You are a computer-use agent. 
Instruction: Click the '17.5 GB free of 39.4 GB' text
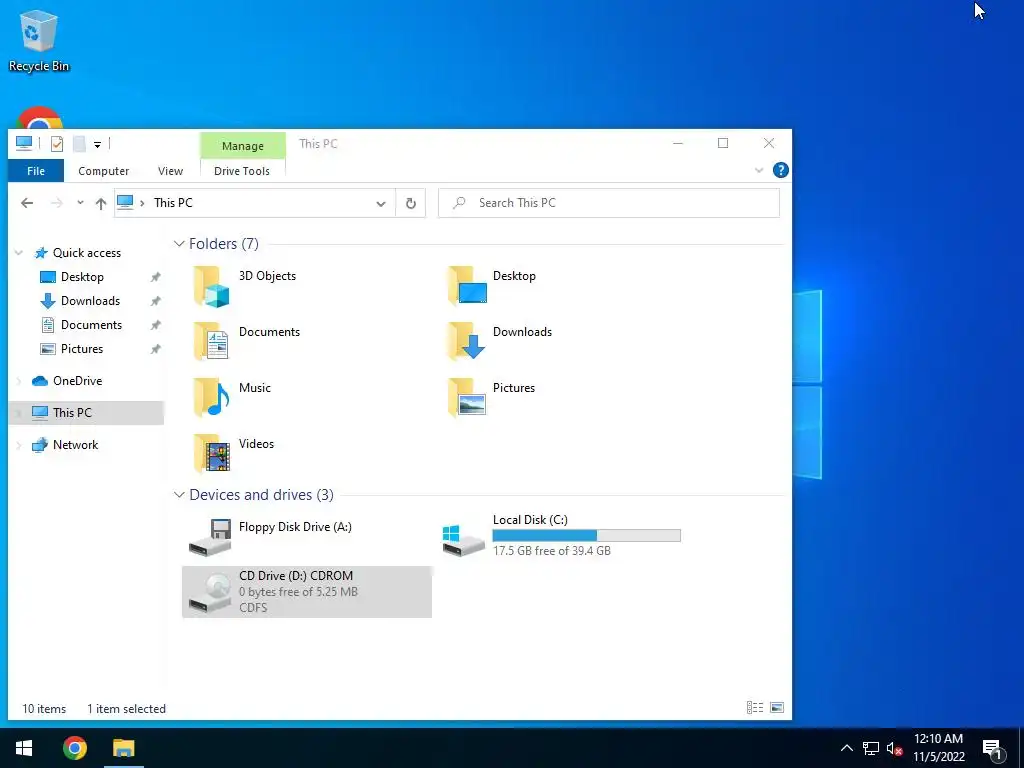click(x=552, y=551)
